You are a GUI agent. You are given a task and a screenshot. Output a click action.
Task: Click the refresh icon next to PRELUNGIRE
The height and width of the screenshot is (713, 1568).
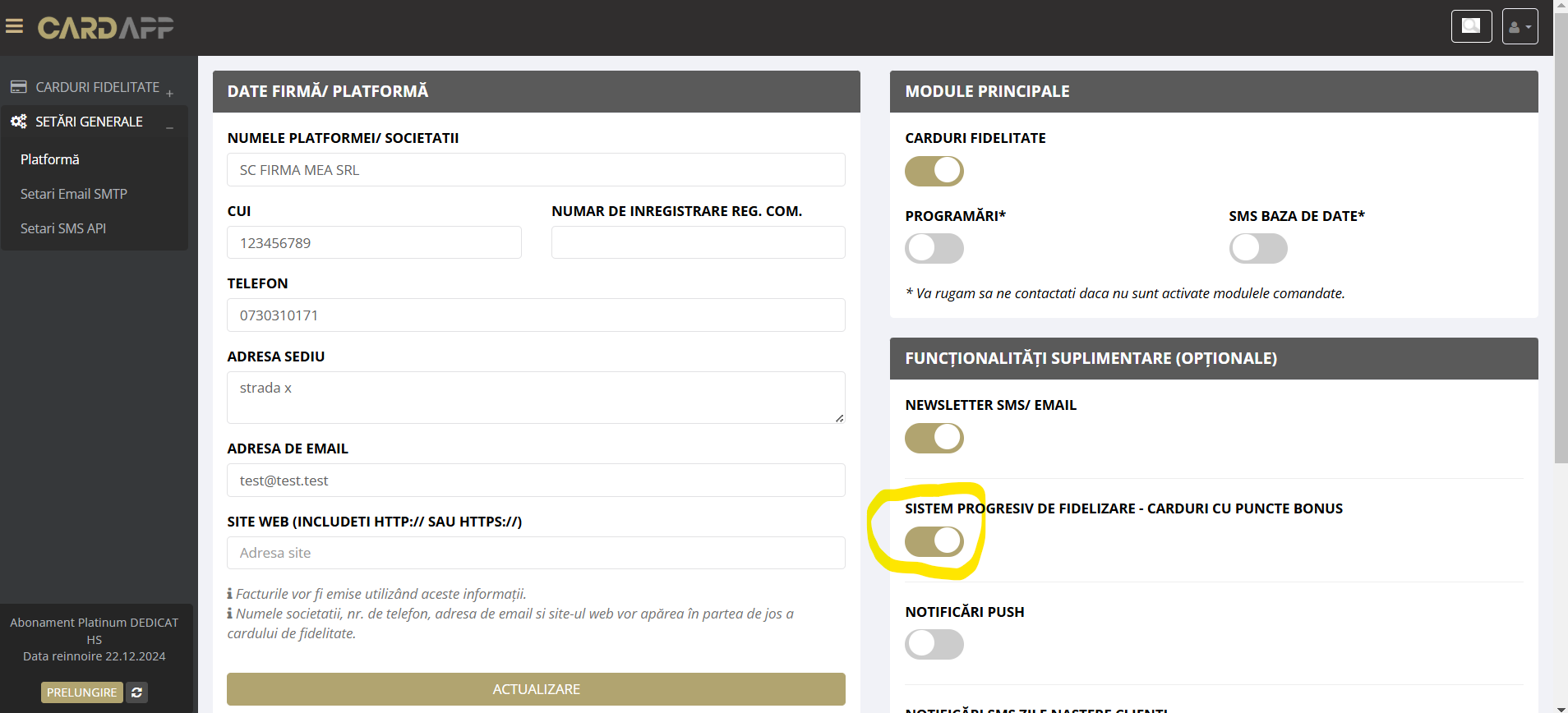tap(137, 692)
